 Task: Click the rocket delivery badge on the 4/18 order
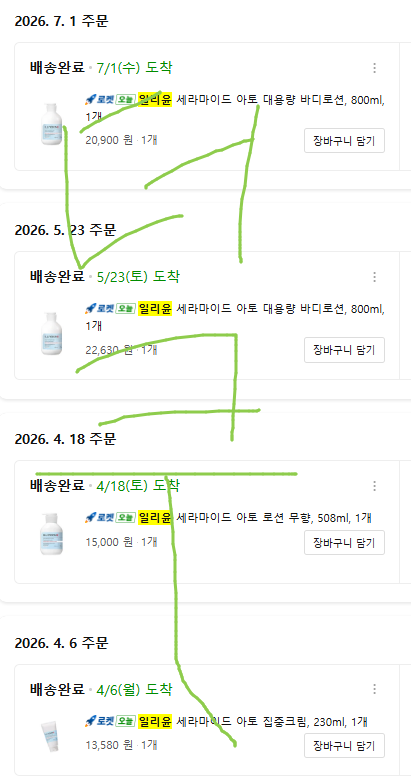110,518
